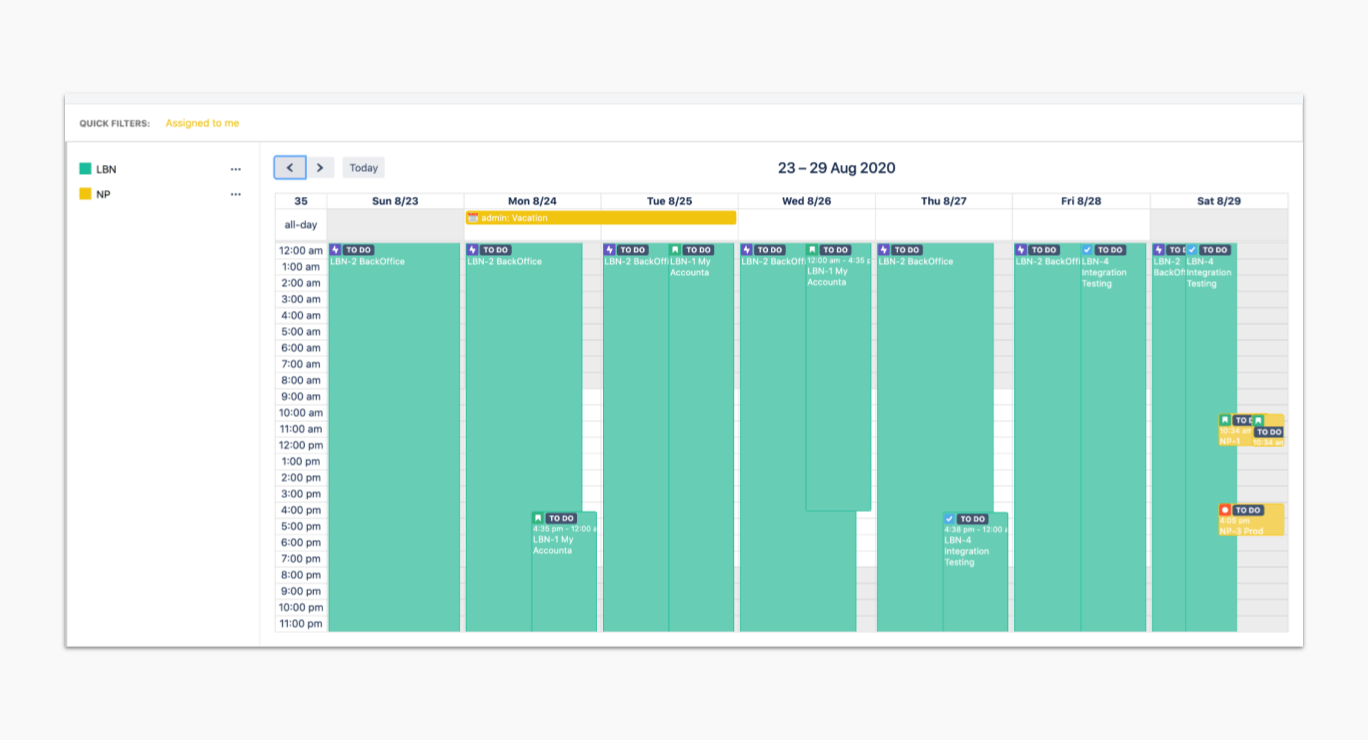
Task: Open the NP calendar options menu
Action: pyautogui.click(x=236, y=194)
